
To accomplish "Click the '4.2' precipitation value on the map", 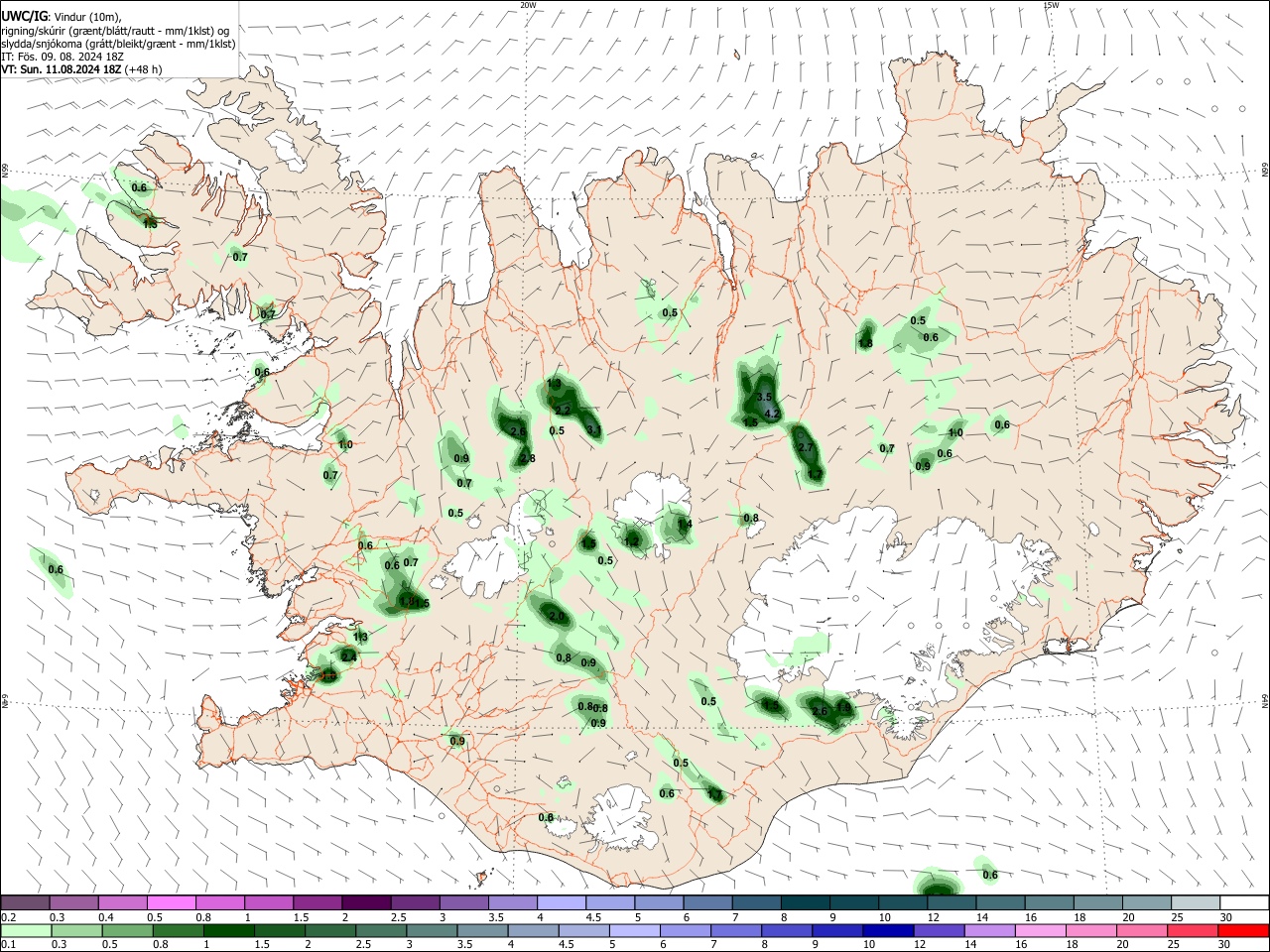I will tap(773, 414).
